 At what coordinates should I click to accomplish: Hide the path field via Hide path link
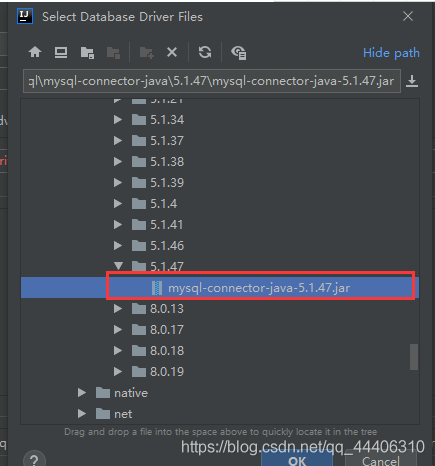[x=391, y=53]
